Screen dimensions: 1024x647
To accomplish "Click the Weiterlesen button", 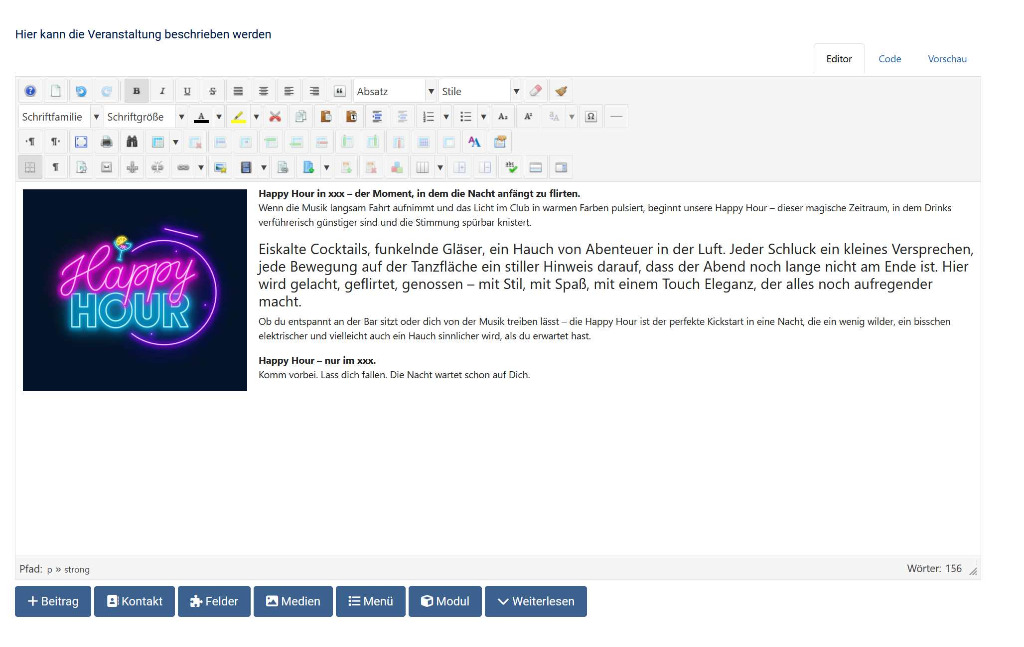I will [536, 601].
